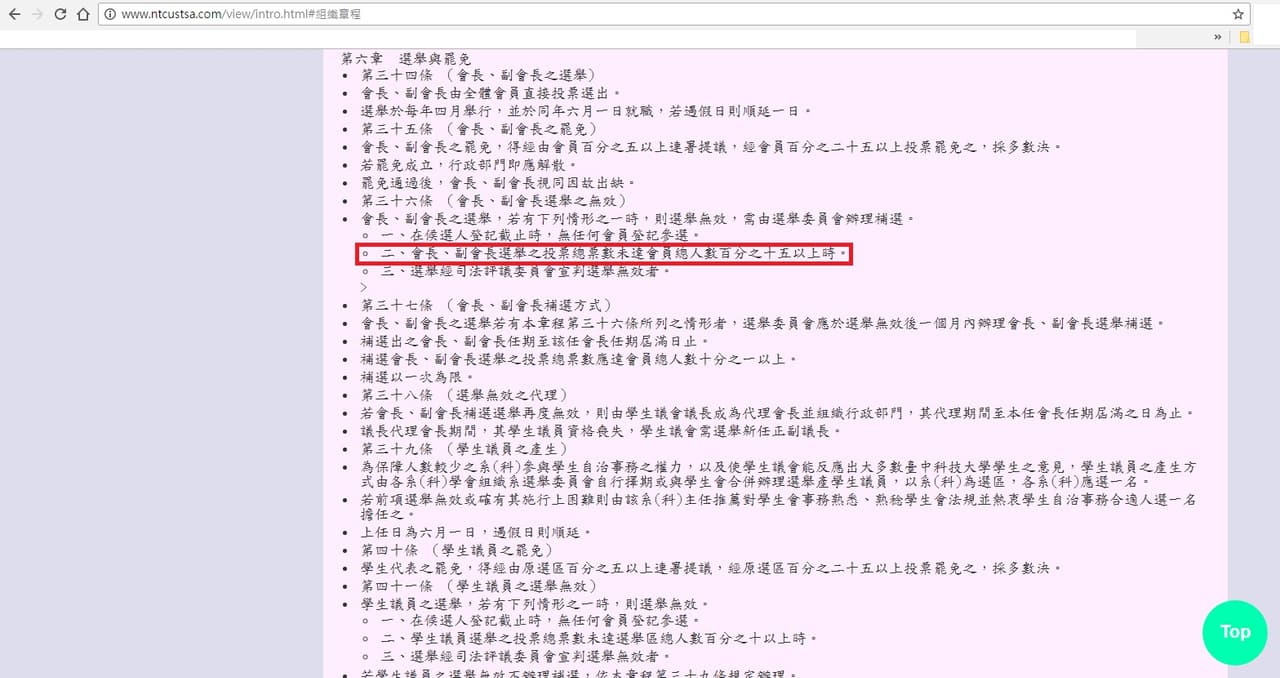The height and width of the screenshot is (678, 1280).
Task: Click the 第三十八條 (選舉無效之代理) line
Action: click(x=465, y=395)
